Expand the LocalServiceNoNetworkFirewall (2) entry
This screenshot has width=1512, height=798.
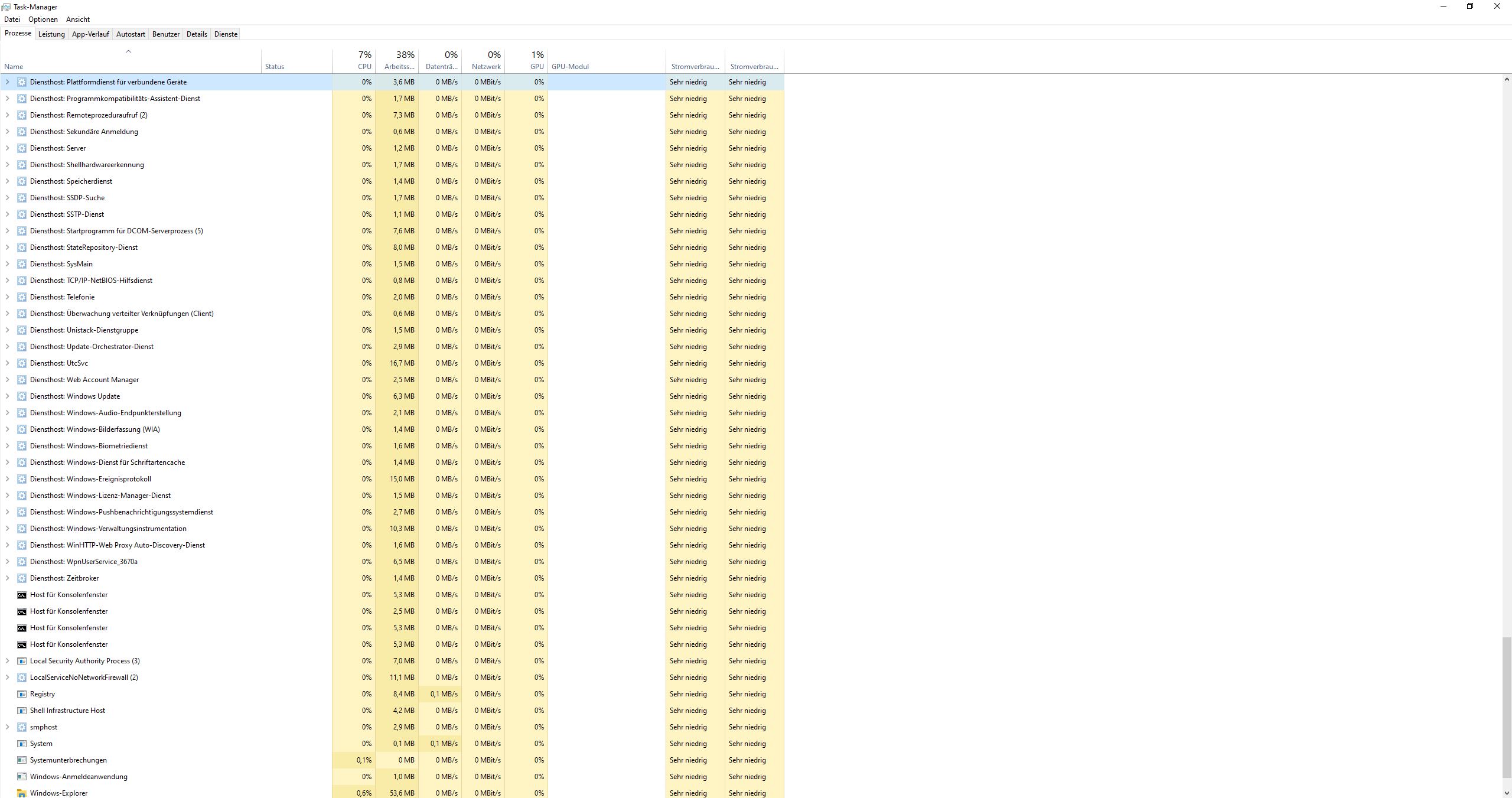7,678
